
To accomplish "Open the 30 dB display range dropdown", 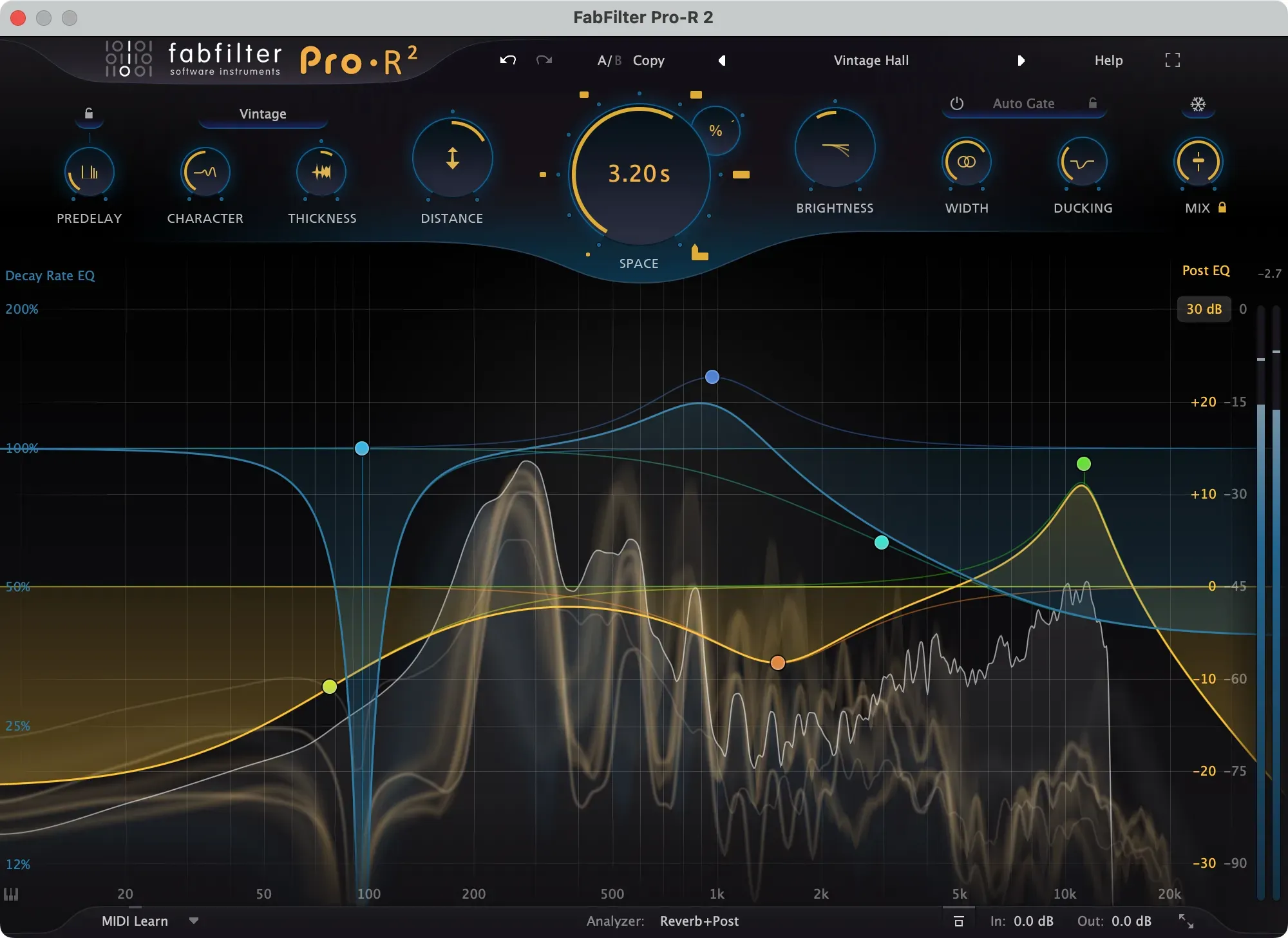I will (x=1204, y=309).
